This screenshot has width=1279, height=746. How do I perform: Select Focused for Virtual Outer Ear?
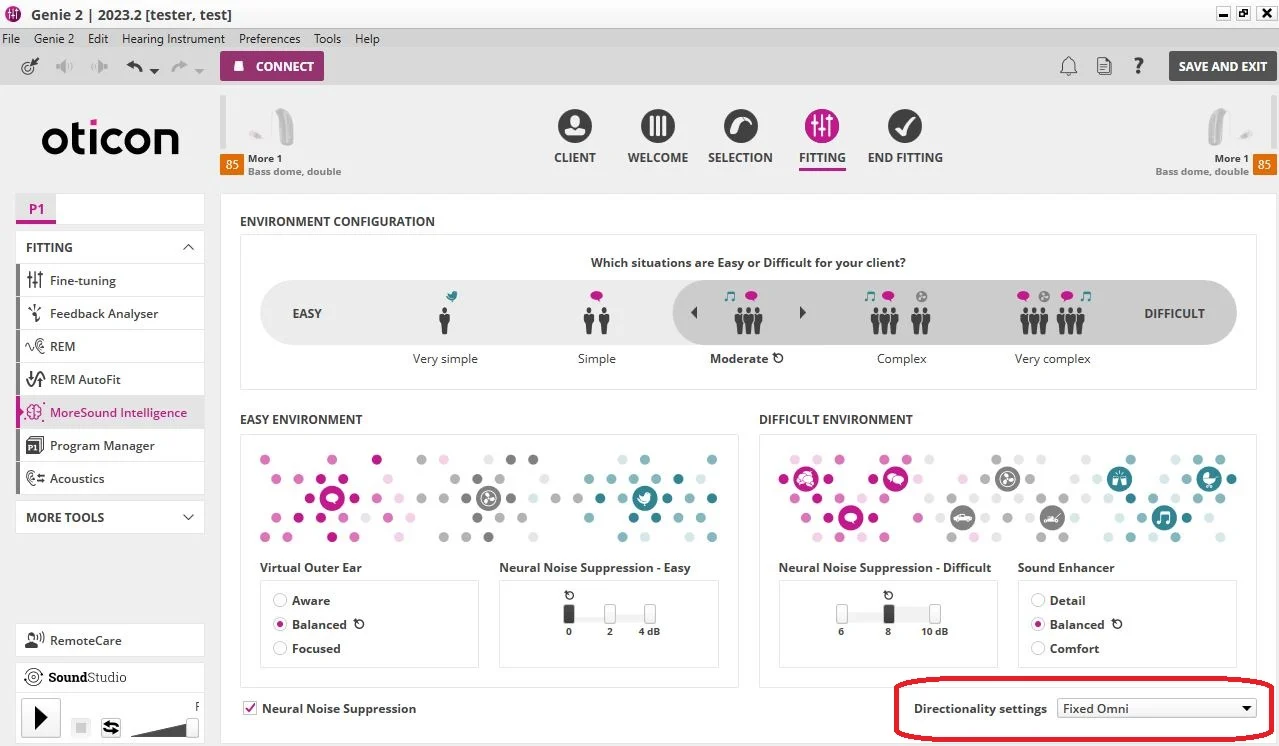tap(280, 648)
